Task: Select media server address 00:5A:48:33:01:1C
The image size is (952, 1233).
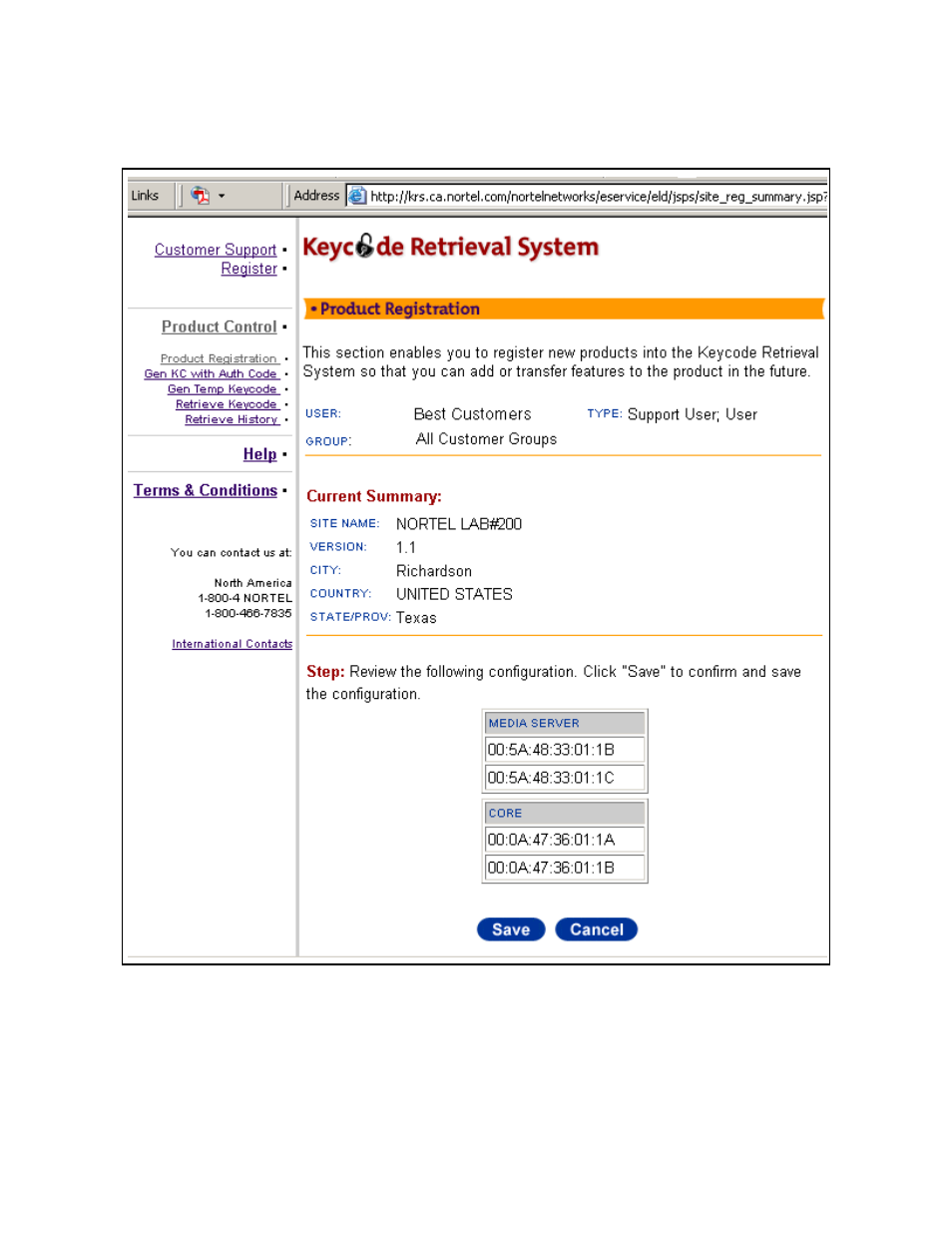Action: coord(565,778)
